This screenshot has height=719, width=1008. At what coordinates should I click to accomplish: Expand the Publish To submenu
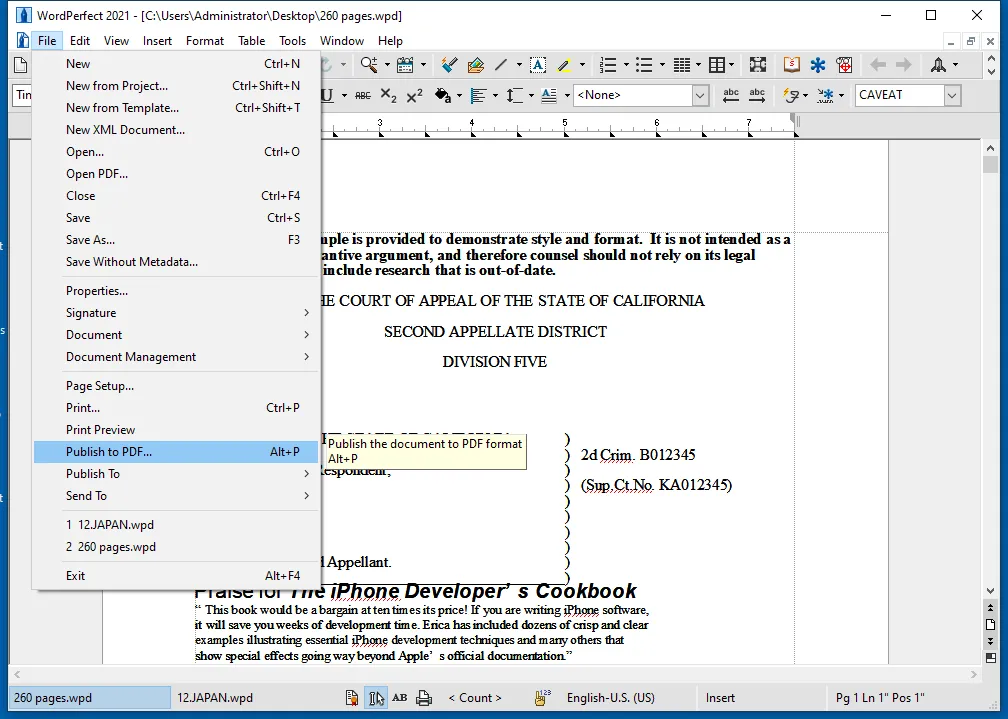pos(176,473)
